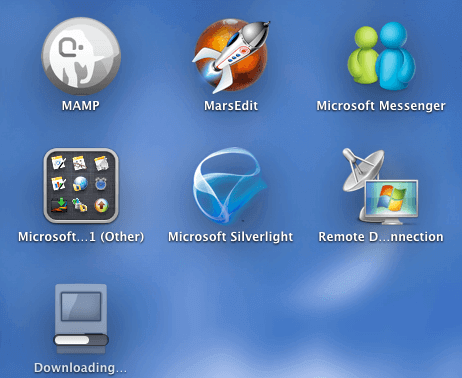The height and width of the screenshot is (378, 462).
Task: Open the Remote Desktop Connection icon
Action: click(380, 186)
